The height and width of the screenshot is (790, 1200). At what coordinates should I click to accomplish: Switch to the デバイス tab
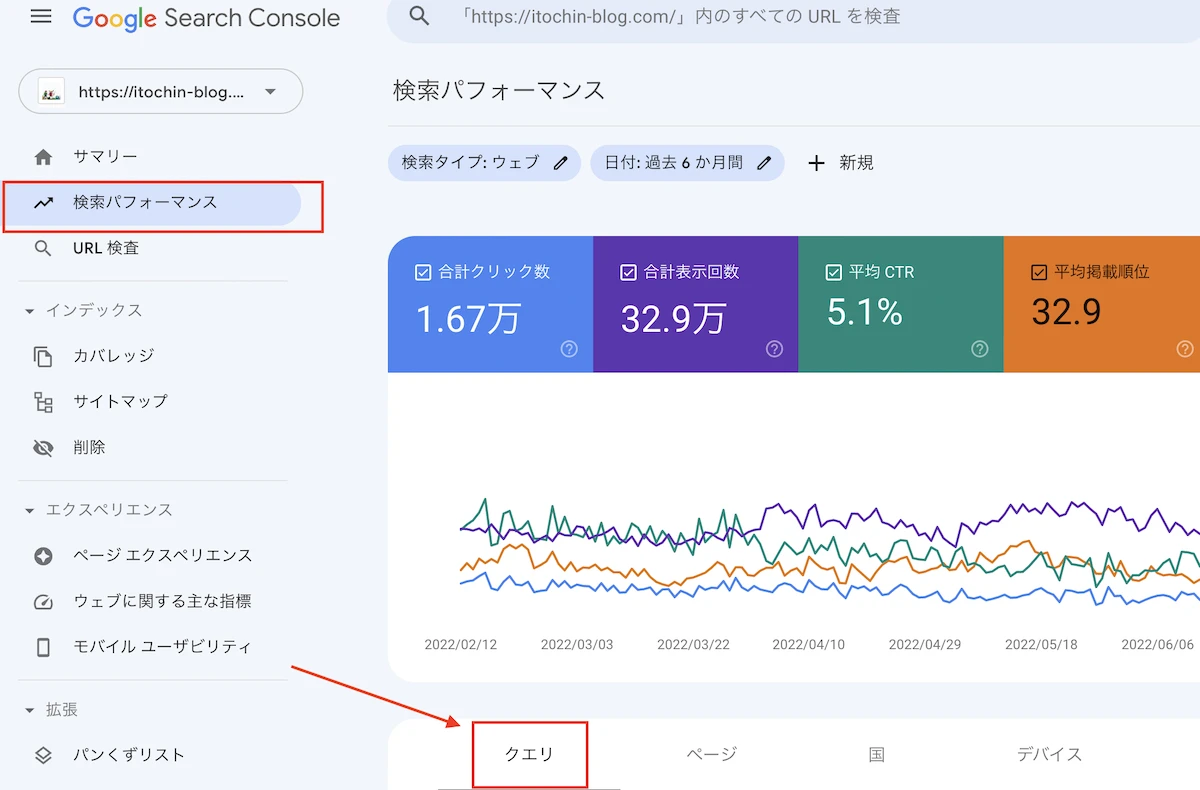tap(1050, 754)
